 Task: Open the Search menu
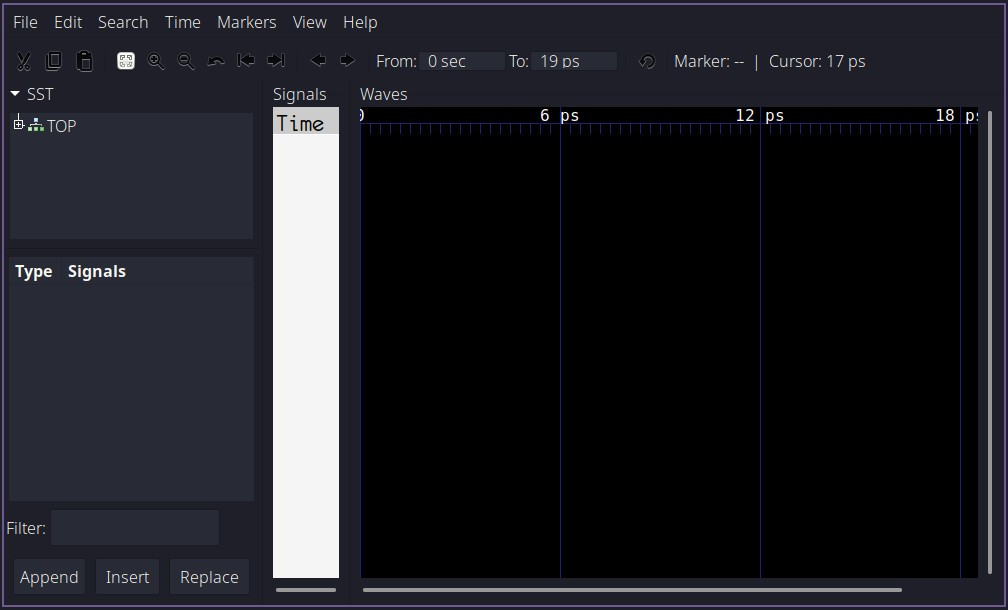pyautogui.click(x=123, y=22)
